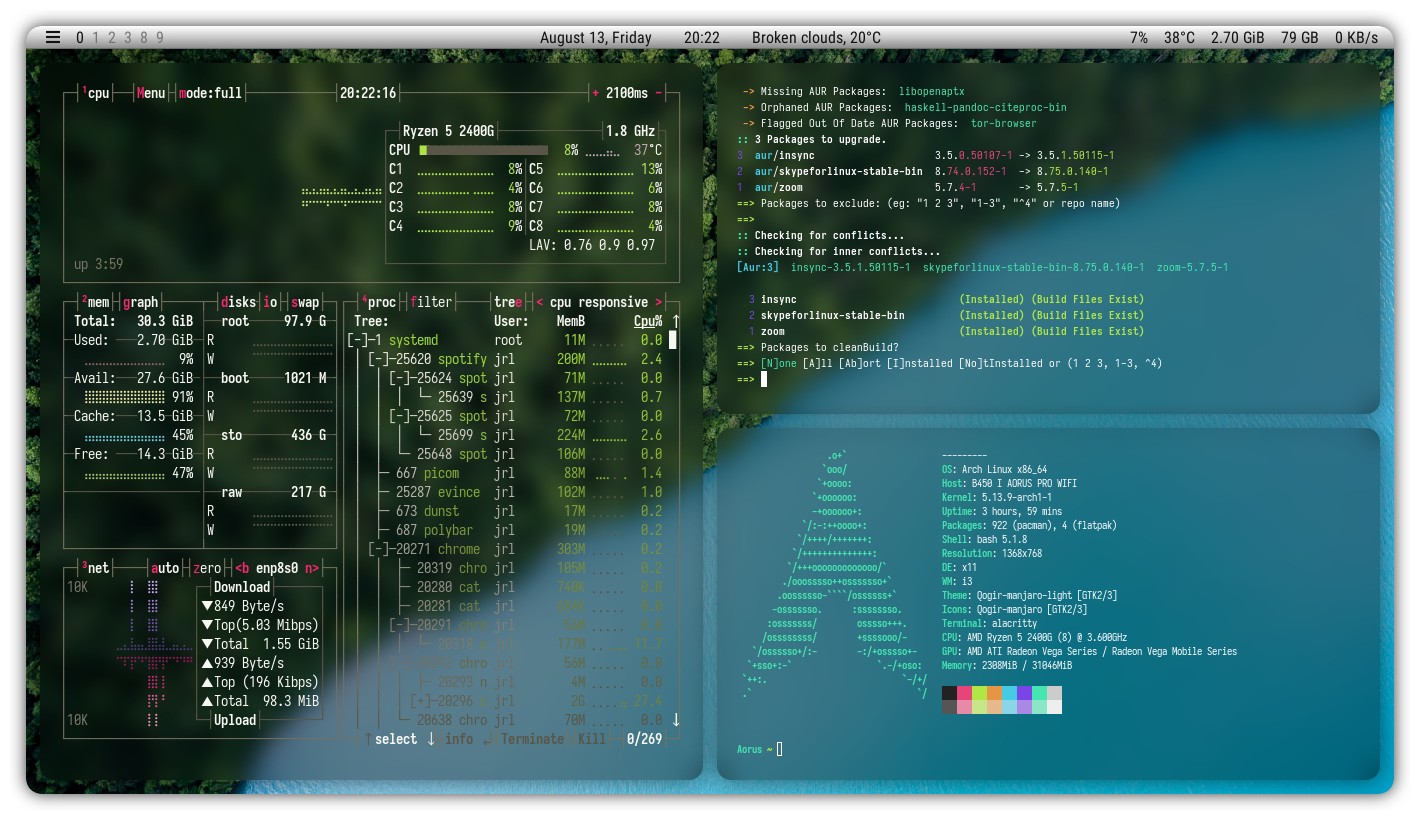Toggle the 'mode:full' view mode label
1420x820 pixels.
coord(211,93)
